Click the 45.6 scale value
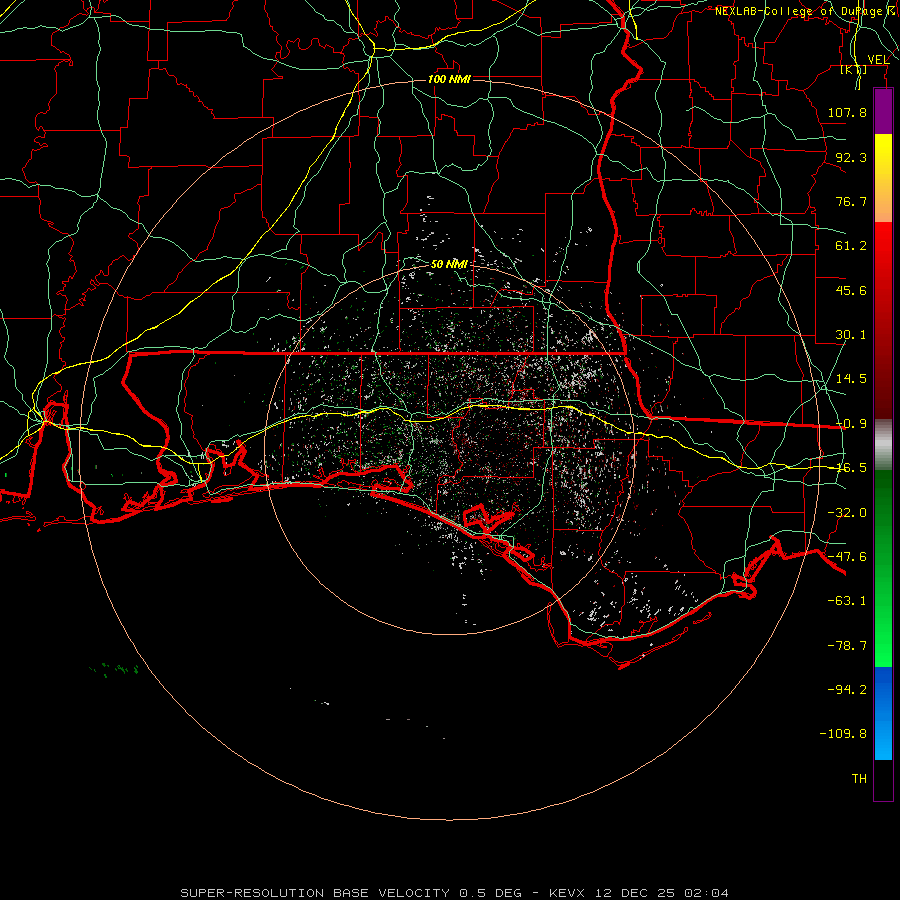Image resolution: width=900 pixels, height=900 pixels. pyautogui.click(x=851, y=290)
